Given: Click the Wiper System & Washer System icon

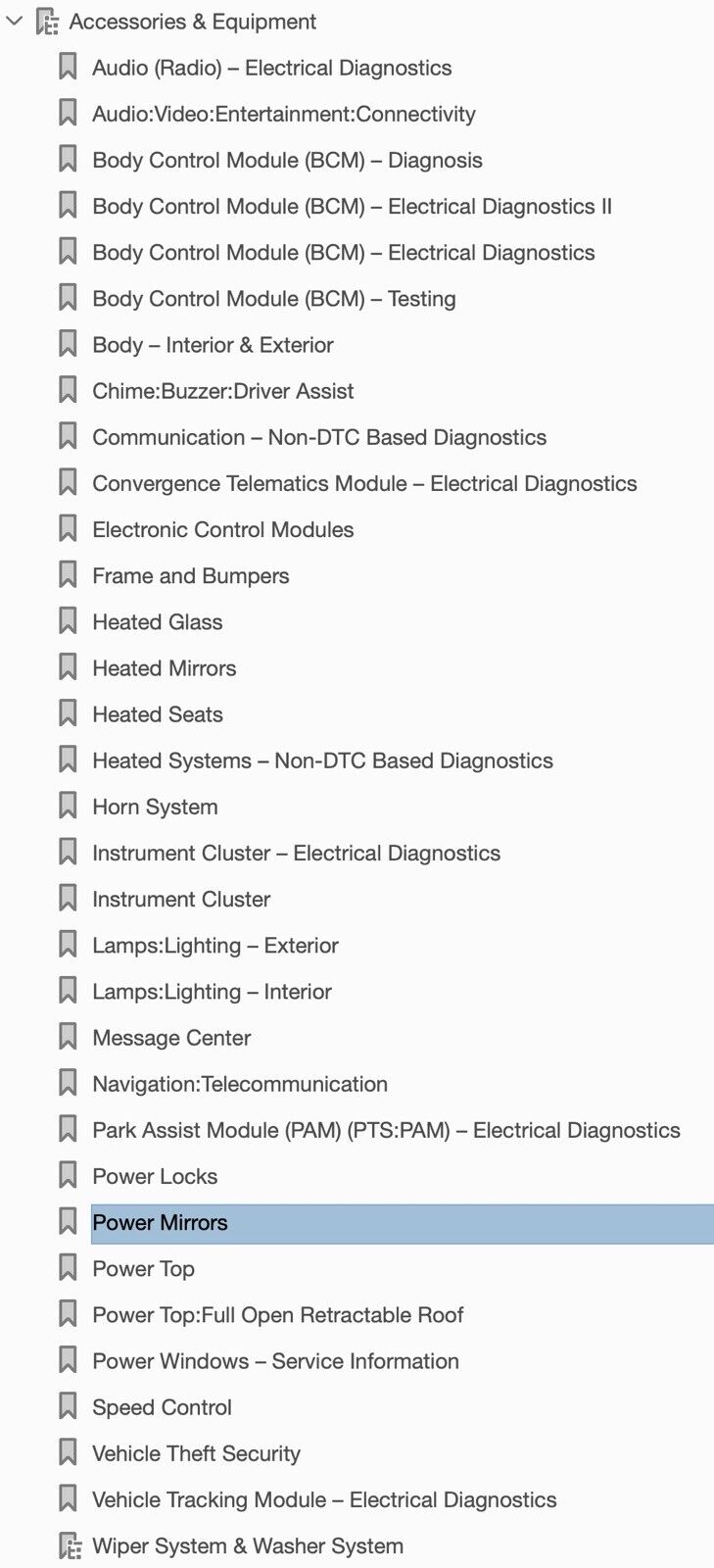Looking at the screenshot, I should pyautogui.click(x=70, y=1545).
